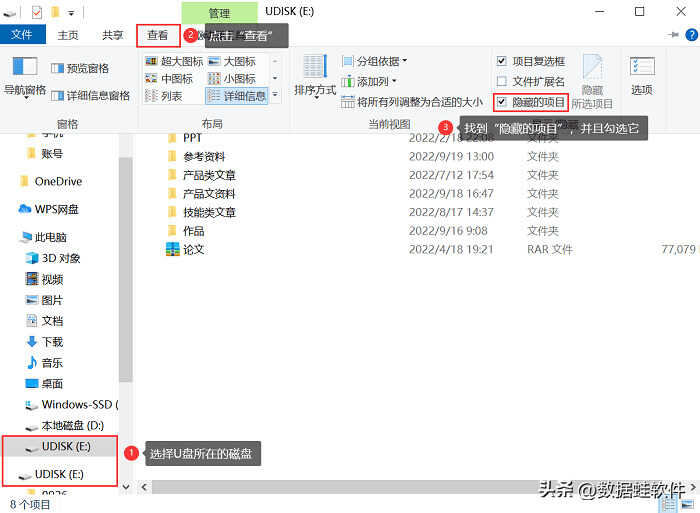Viewport: 700px width, 513px height.
Task: Click 将所有列调整为合适的大小 button
Action: coord(412,102)
